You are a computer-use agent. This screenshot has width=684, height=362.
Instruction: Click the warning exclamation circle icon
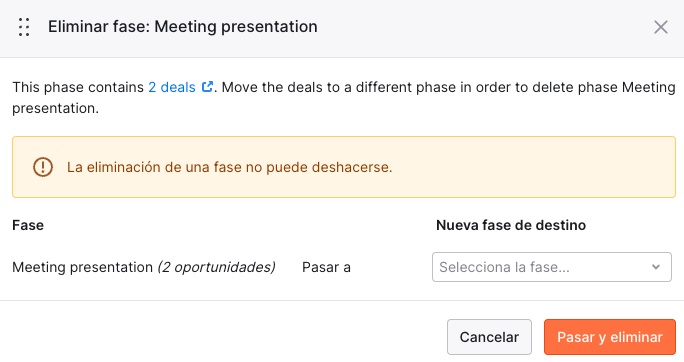(x=43, y=167)
